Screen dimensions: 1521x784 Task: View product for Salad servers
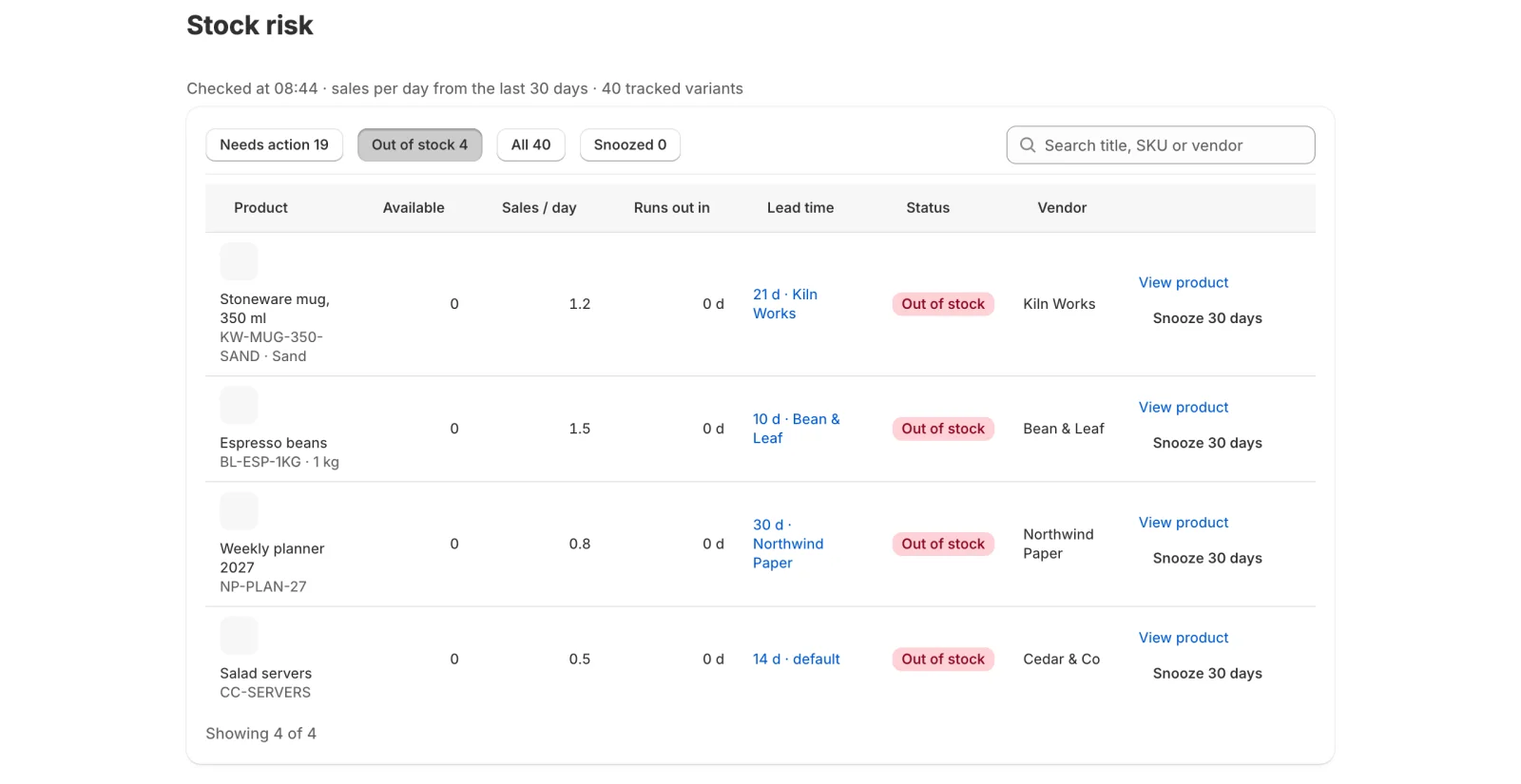pos(1184,638)
